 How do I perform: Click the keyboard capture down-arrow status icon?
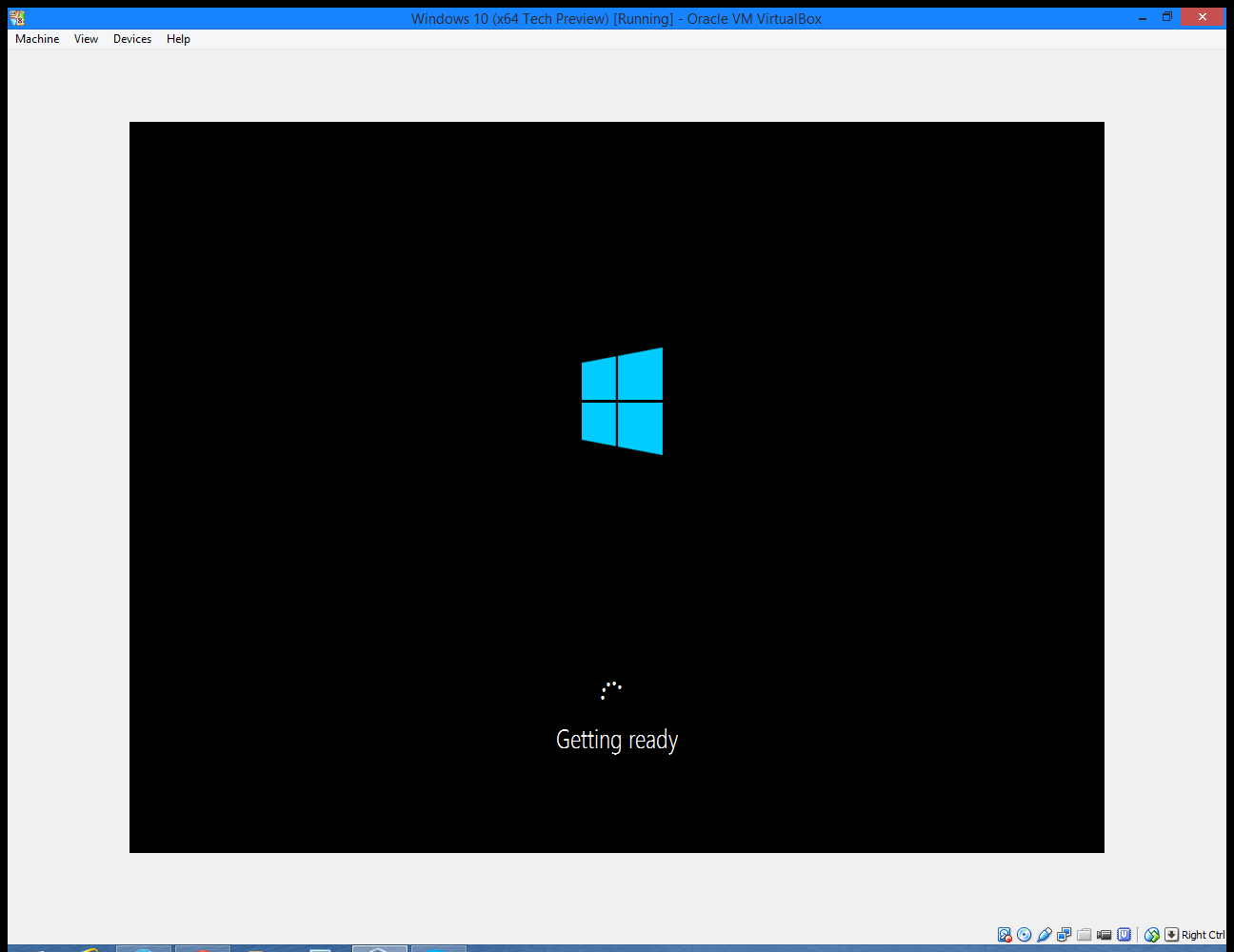click(1172, 935)
